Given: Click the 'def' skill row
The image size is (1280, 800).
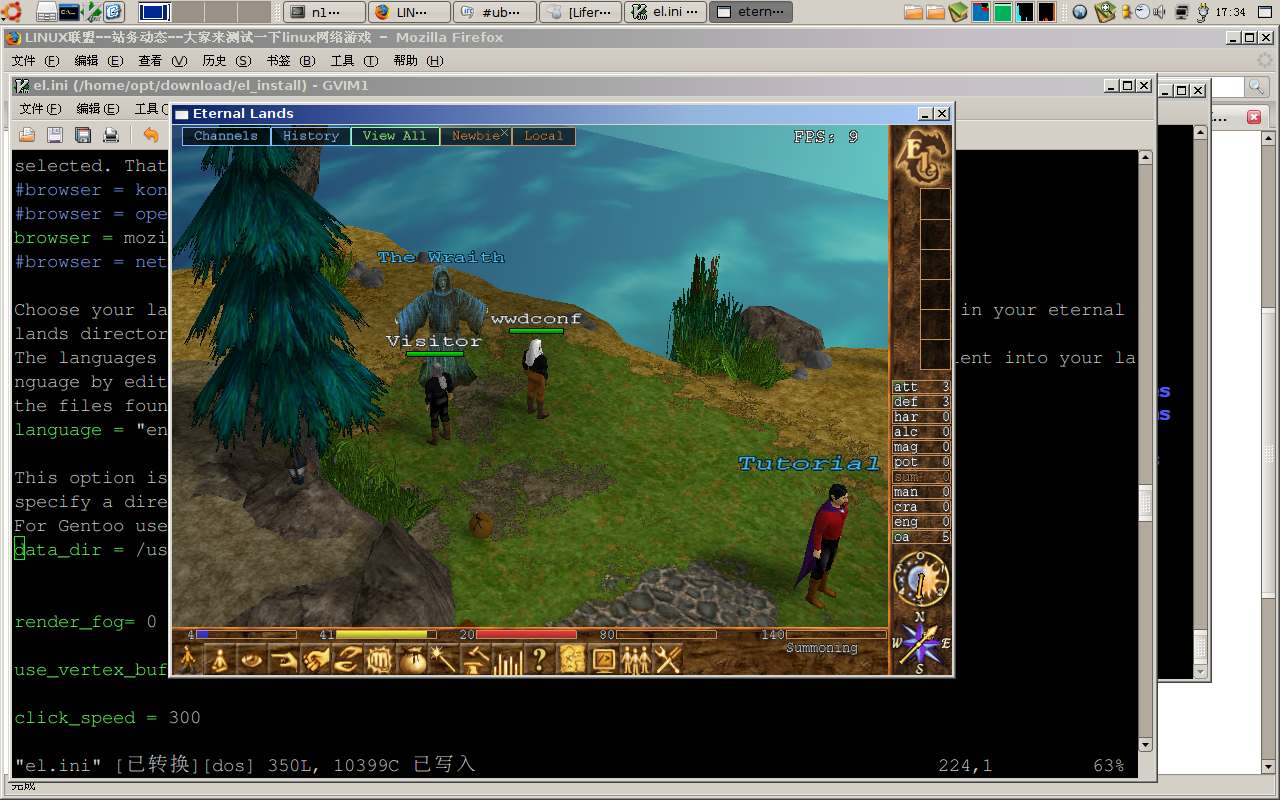Looking at the screenshot, I should coord(921,402).
